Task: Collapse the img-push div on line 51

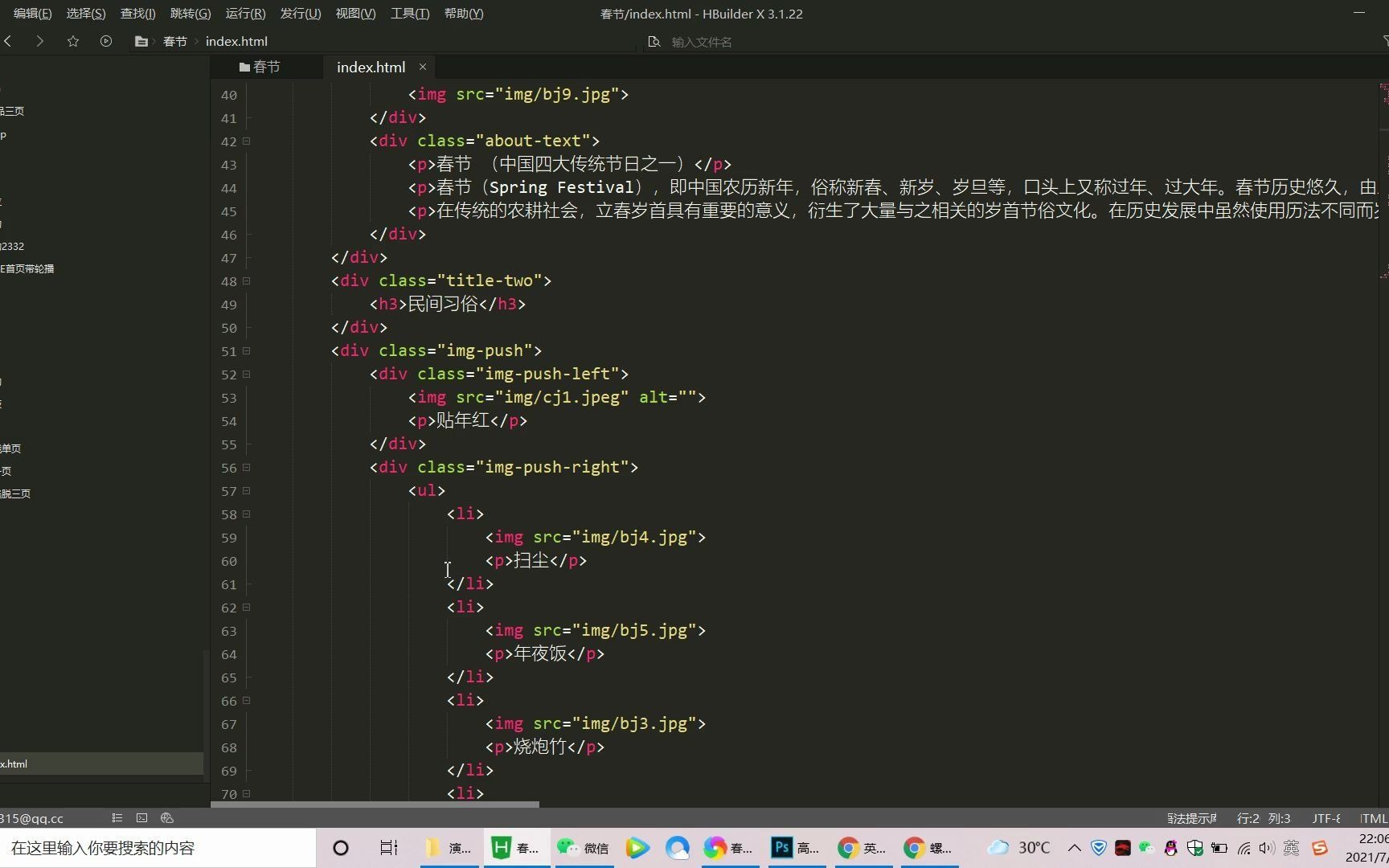Action: coord(247,350)
